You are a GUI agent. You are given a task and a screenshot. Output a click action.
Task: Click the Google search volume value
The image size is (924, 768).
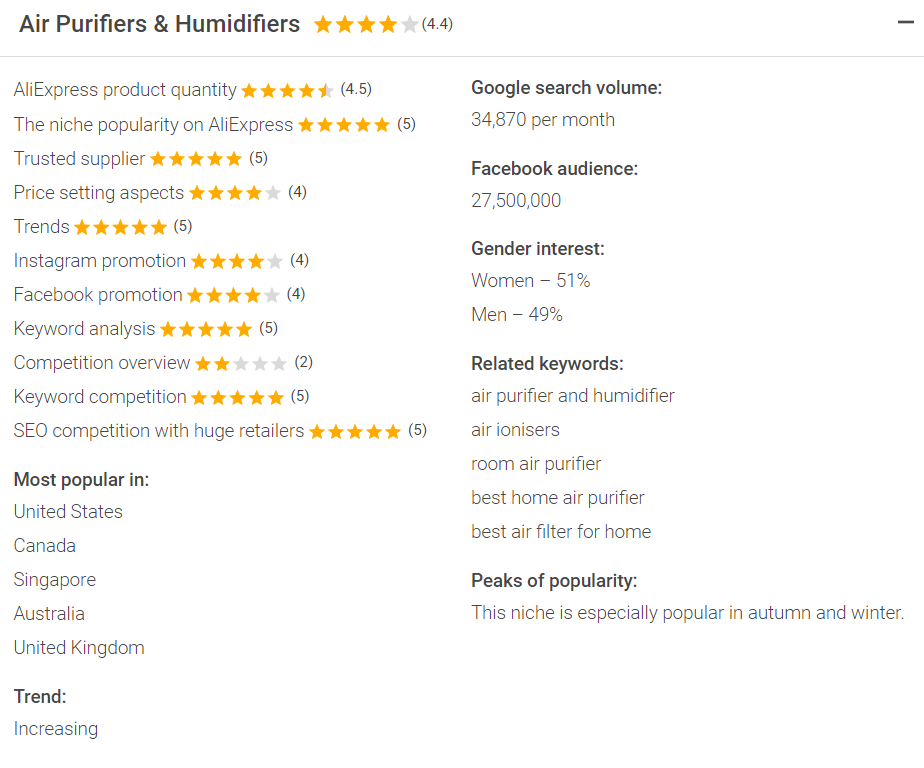click(x=543, y=120)
